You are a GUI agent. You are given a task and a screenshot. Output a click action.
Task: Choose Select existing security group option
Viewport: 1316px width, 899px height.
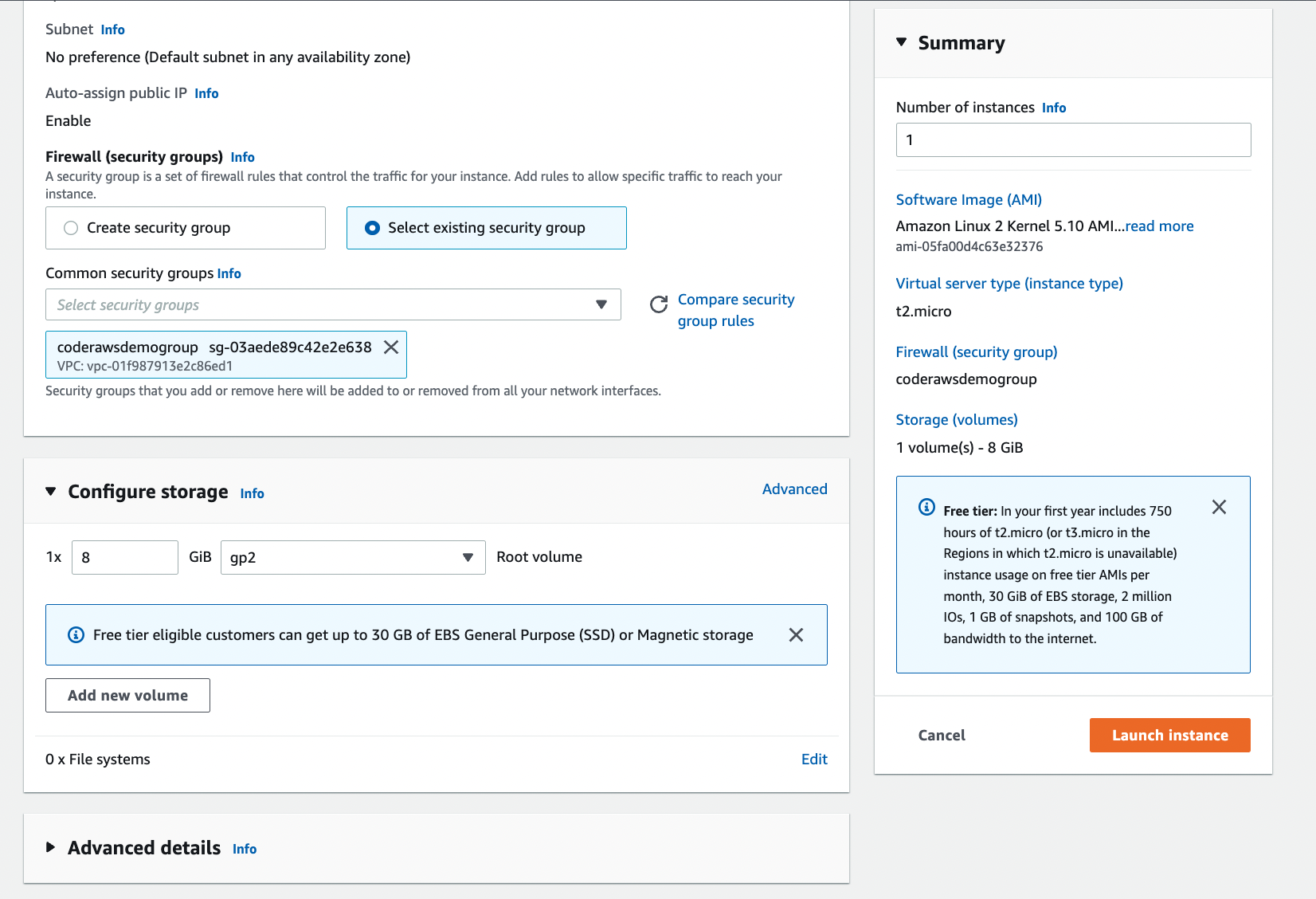pyautogui.click(x=372, y=228)
